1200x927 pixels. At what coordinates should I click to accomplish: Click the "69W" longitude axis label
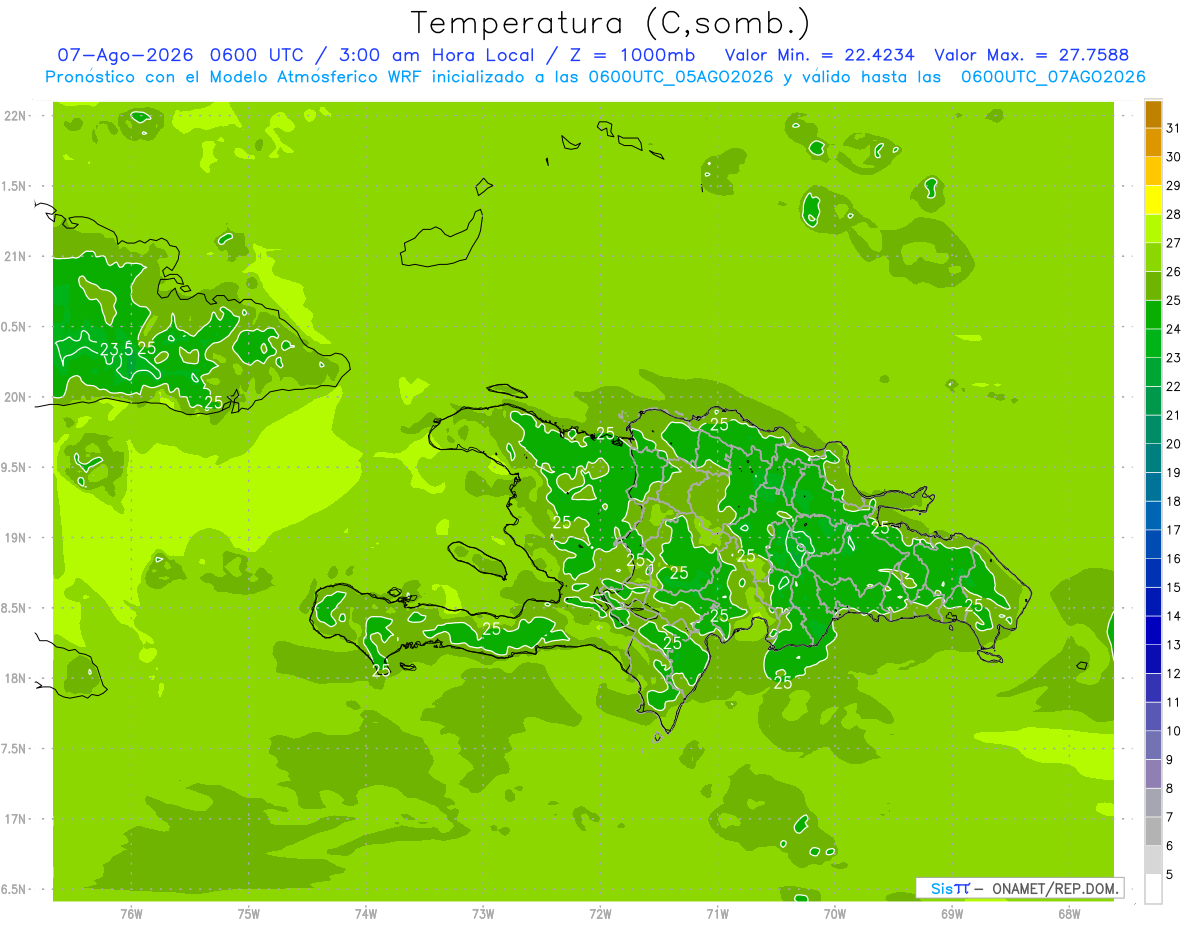(x=952, y=914)
